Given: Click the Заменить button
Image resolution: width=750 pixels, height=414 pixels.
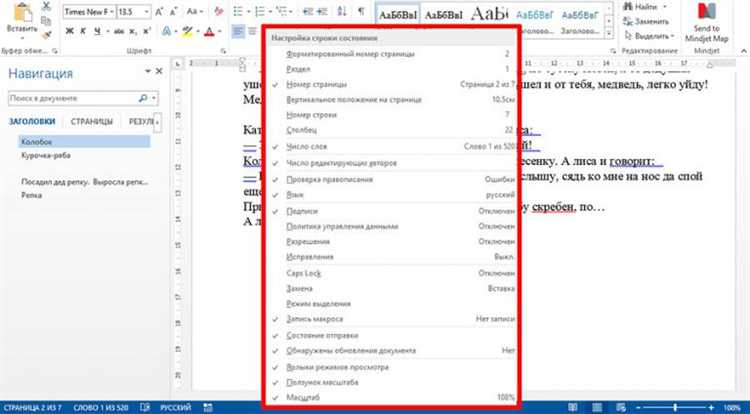Looking at the screenshot, I should tap(647, 22).
